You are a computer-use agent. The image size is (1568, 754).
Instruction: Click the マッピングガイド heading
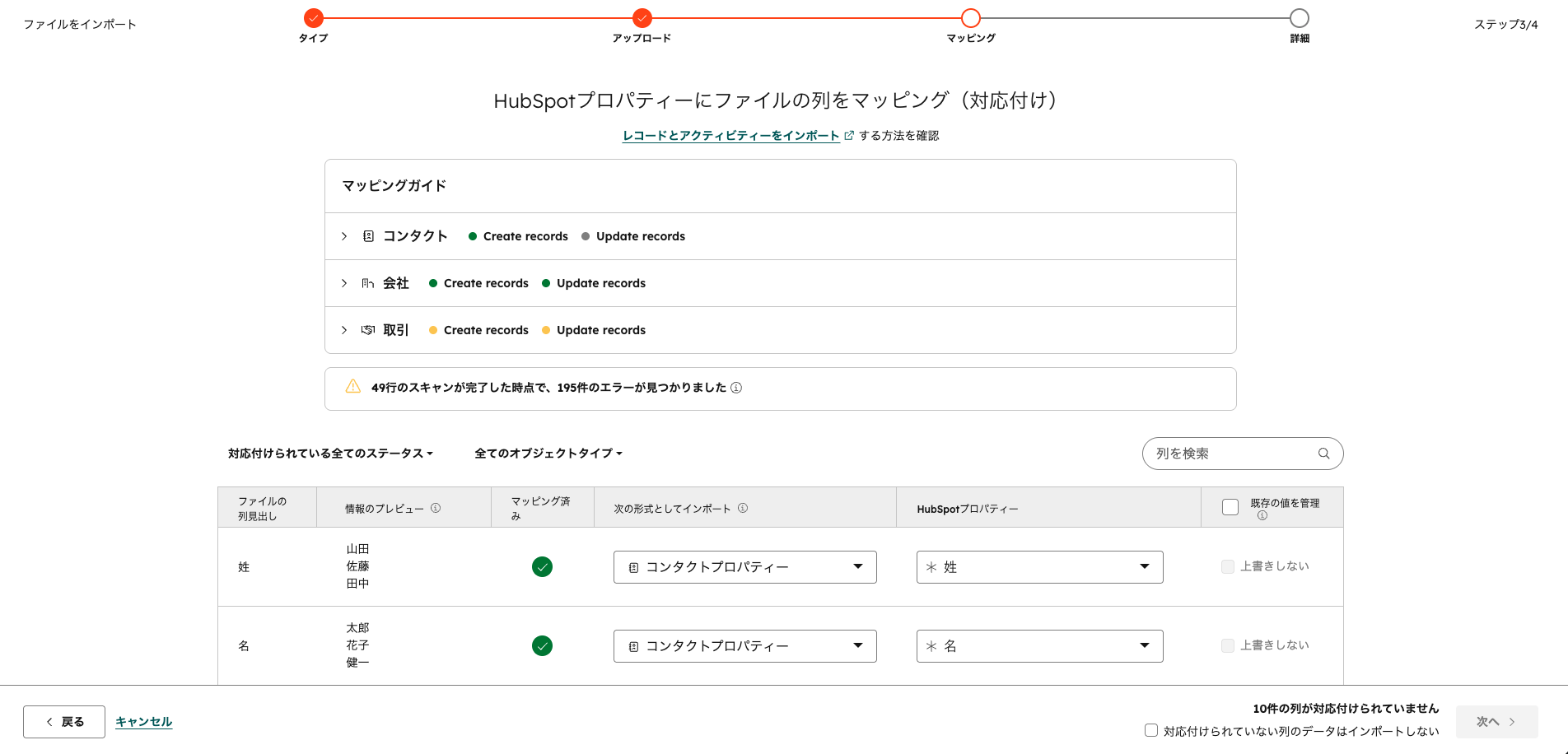coord(394,186)
